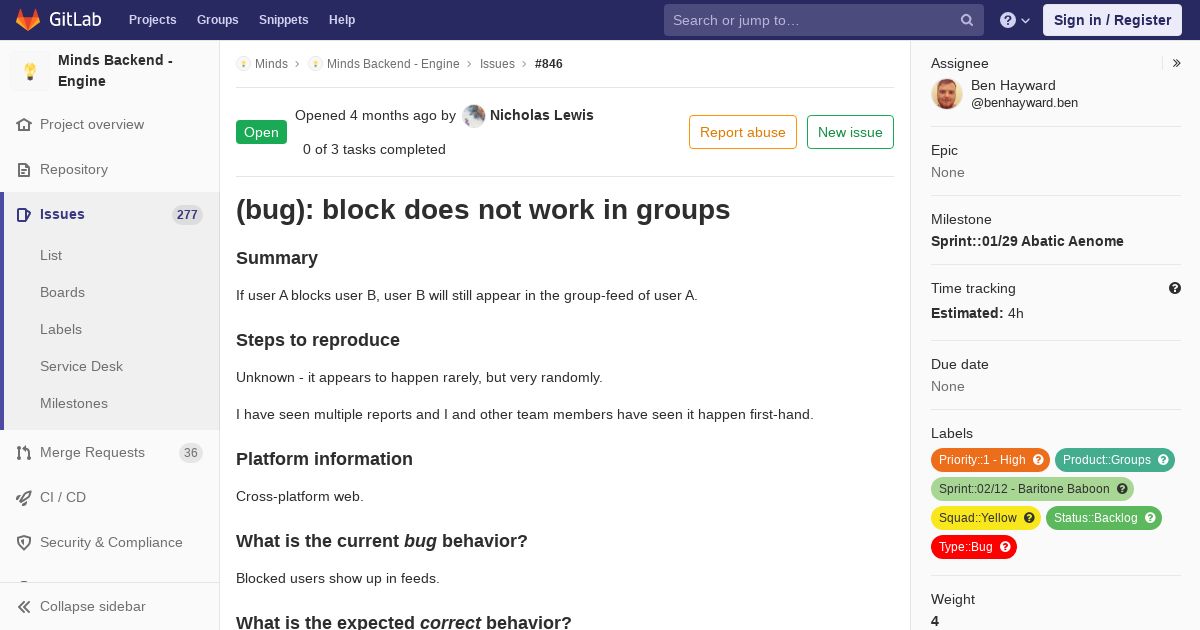Click the Report abuse button

[743, 132]
